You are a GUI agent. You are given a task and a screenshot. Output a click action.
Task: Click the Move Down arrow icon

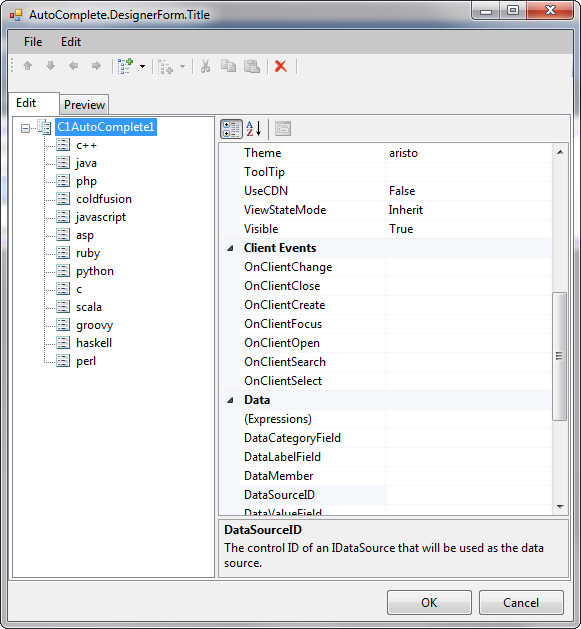(51, 66)
